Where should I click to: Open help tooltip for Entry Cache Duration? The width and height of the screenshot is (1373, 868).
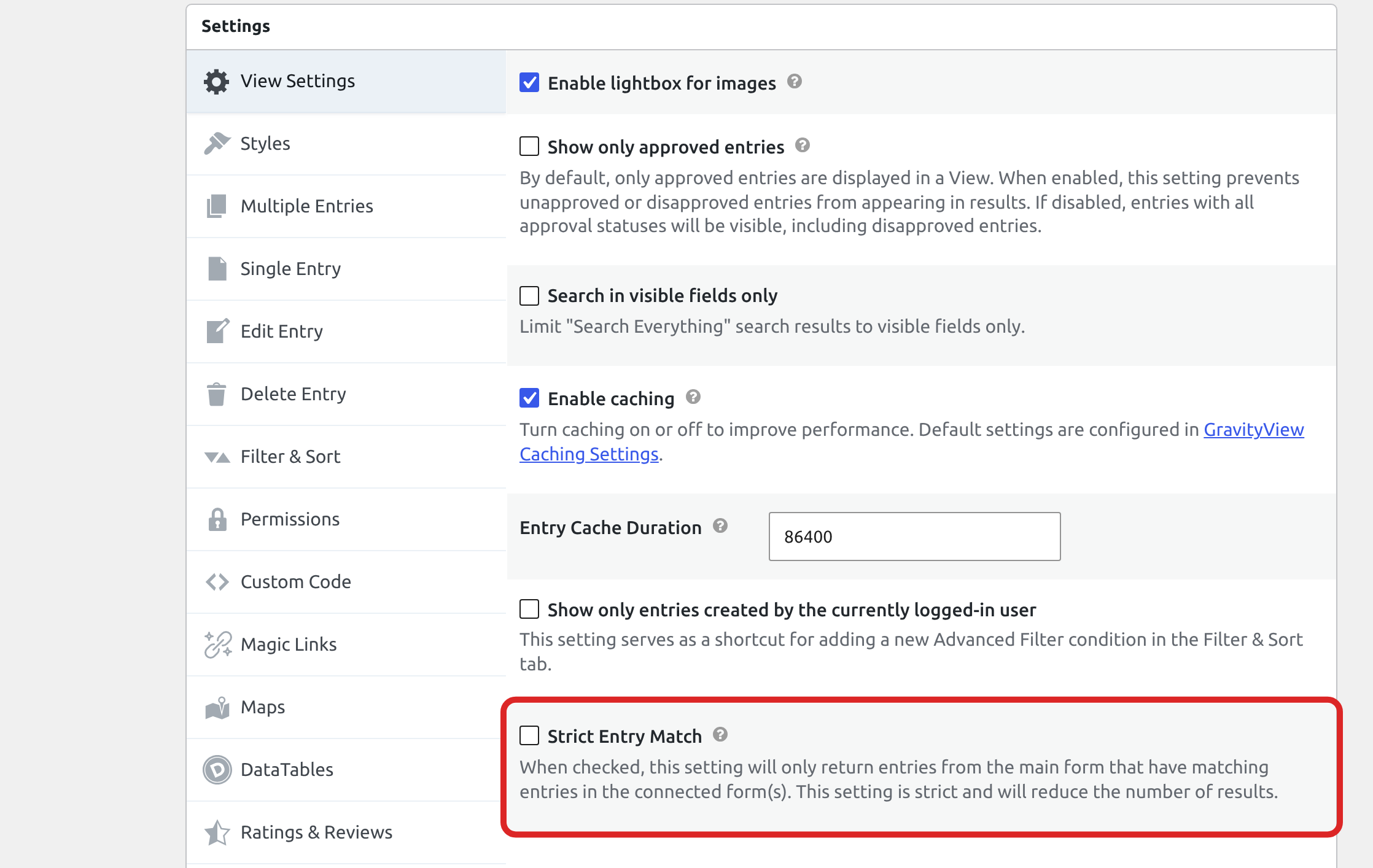(720, 525)
